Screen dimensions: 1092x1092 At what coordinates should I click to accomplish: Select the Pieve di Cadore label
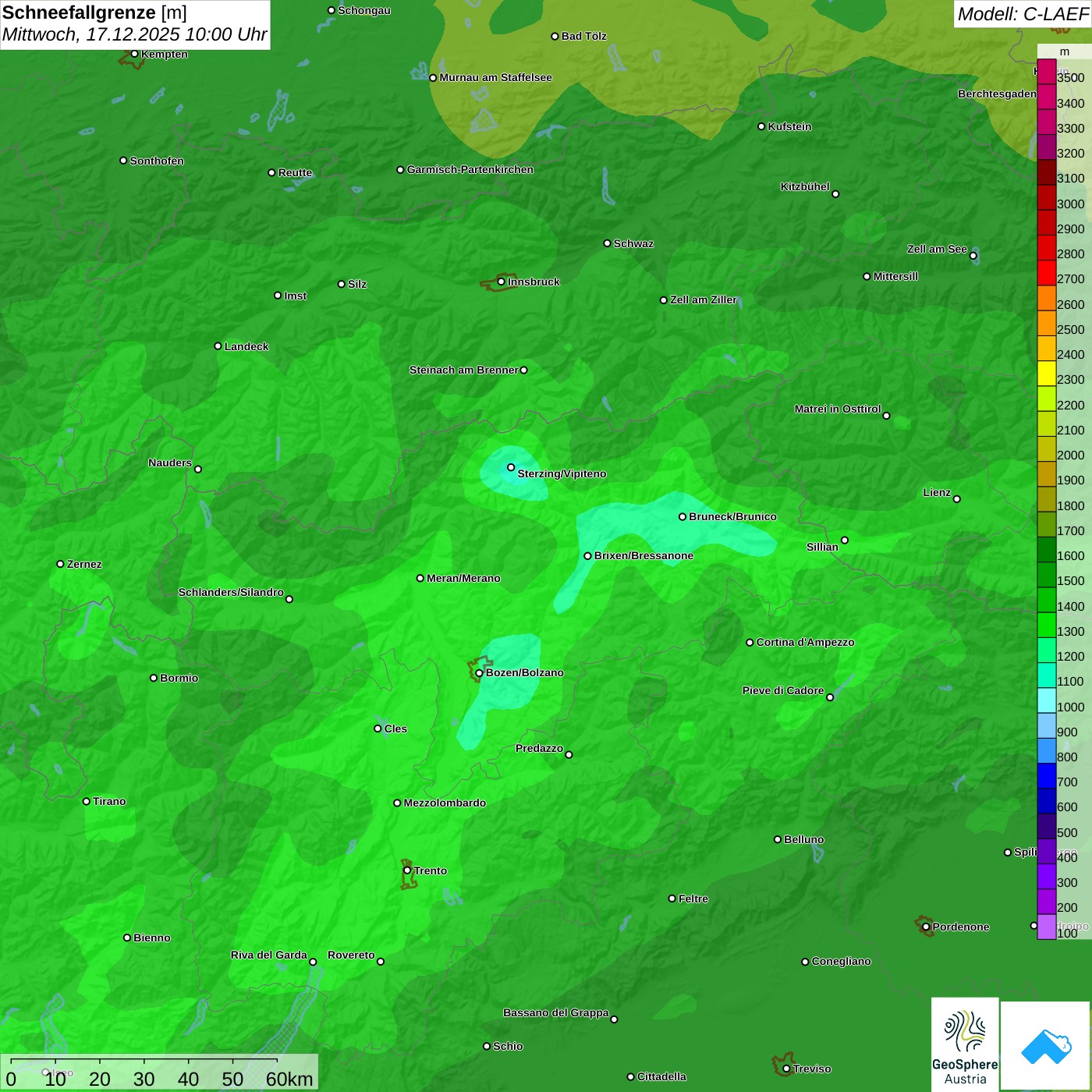(783, 690)
